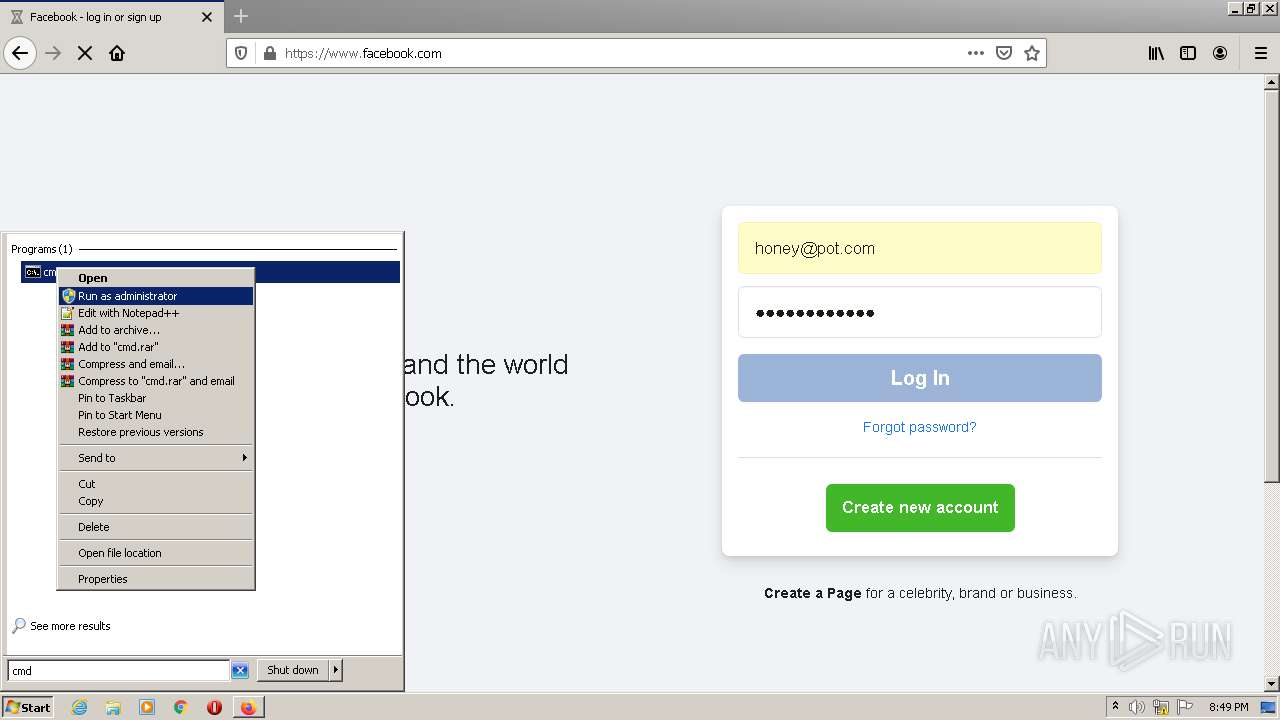Select Pin to Start Menu
Screen dimensions: 1280x720
[x=155, y=415]
